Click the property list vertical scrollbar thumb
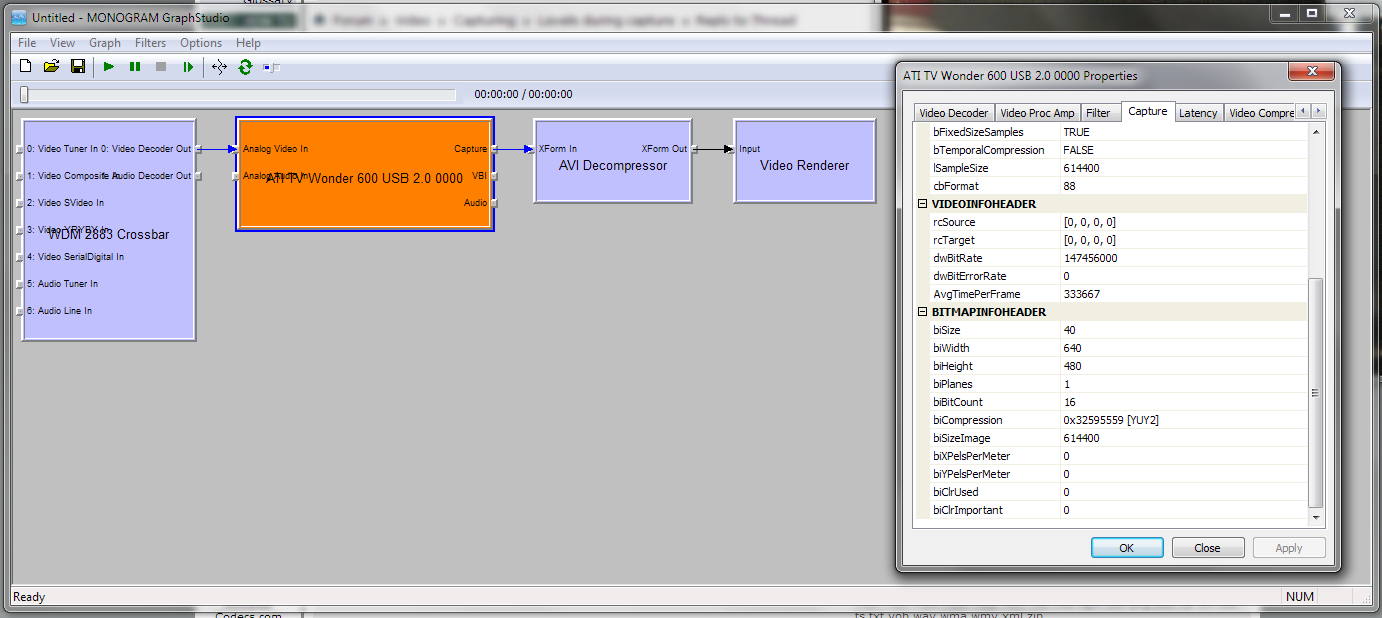The height and width of the screenshot is (618, 1382). (x=1316, y=392)
